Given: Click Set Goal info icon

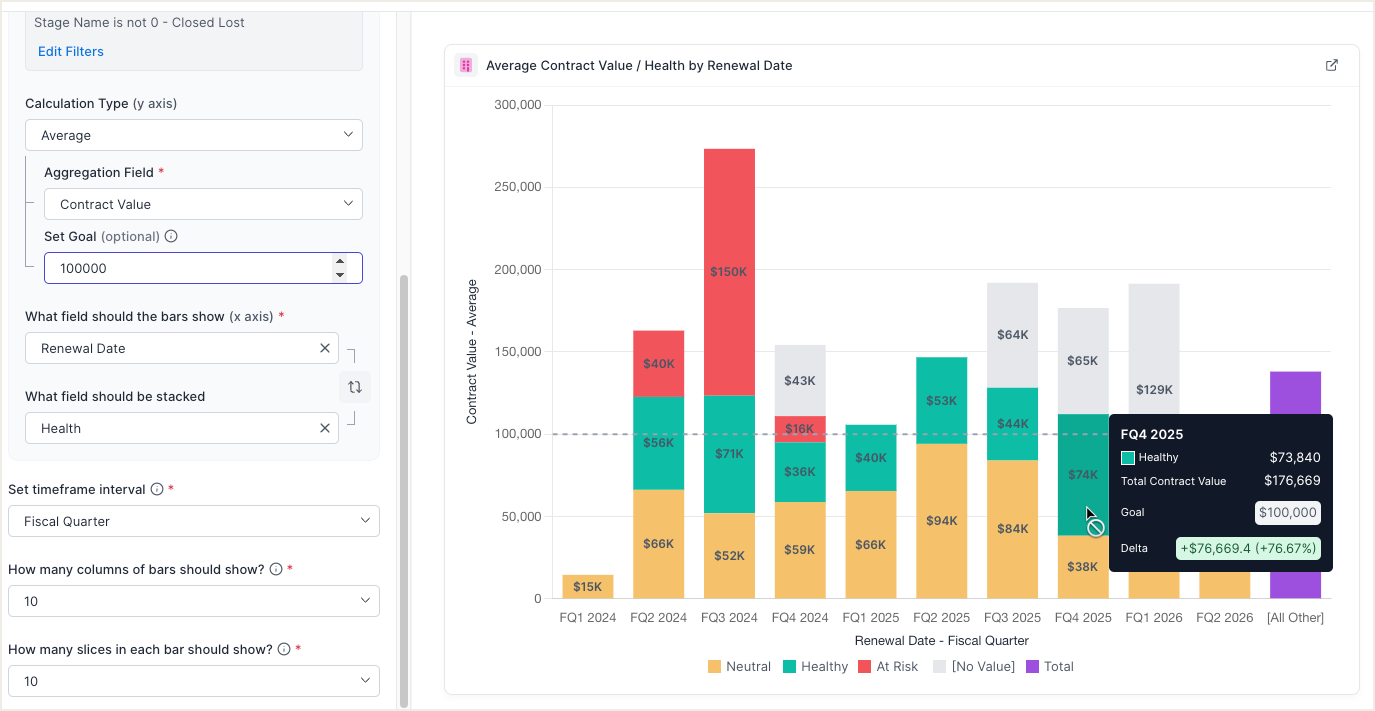Looking at the screenshot, I should pyautogui.click(x=171, y=237).
